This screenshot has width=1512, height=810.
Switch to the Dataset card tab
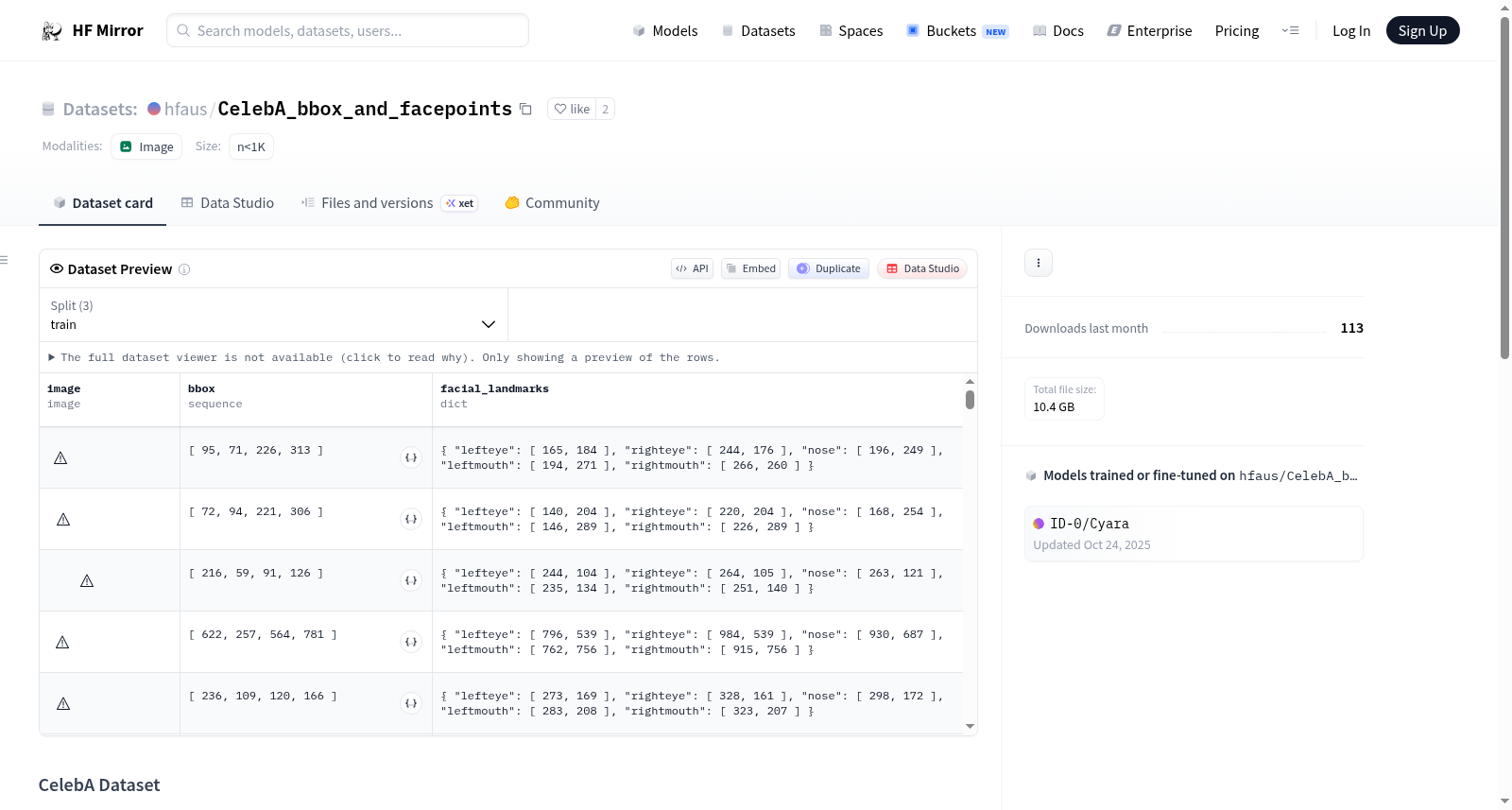[102, 203]
